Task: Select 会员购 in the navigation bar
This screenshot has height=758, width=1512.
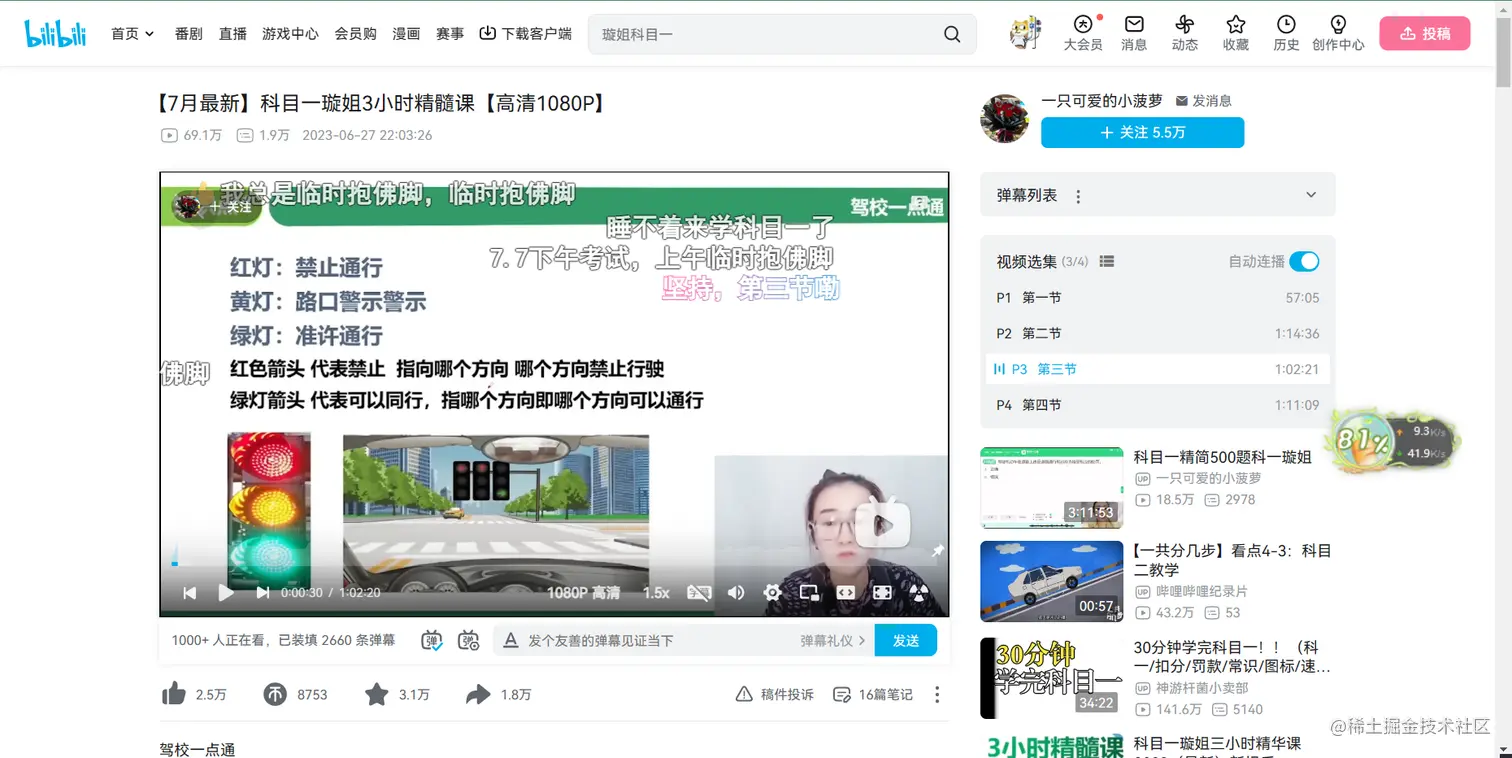Action: click(355, 34)
